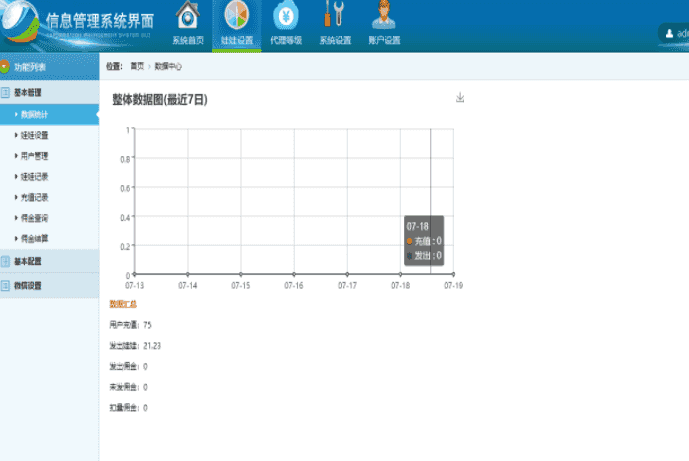Click the 07-18 data point on chart

click(400, 274)
